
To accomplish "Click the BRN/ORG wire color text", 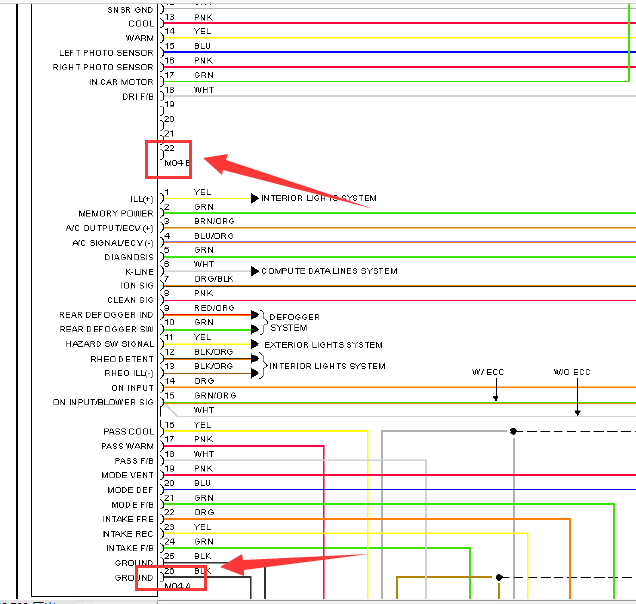I will [214, 221].
